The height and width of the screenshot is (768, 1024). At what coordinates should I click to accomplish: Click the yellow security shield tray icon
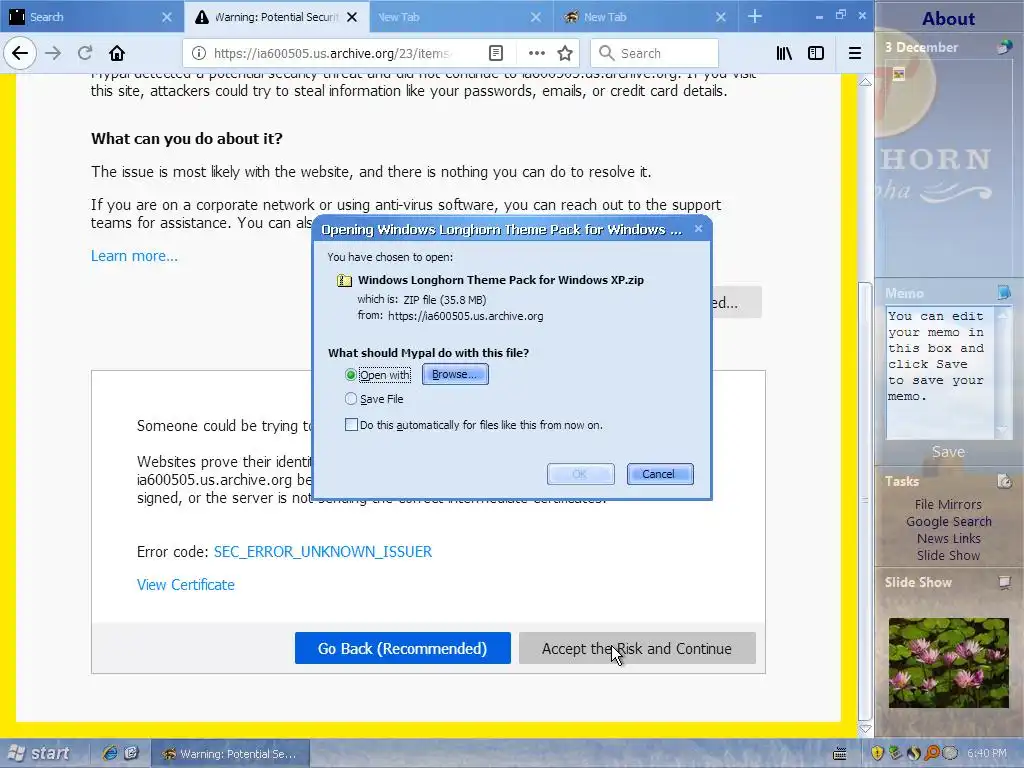(x=877, y=753)
